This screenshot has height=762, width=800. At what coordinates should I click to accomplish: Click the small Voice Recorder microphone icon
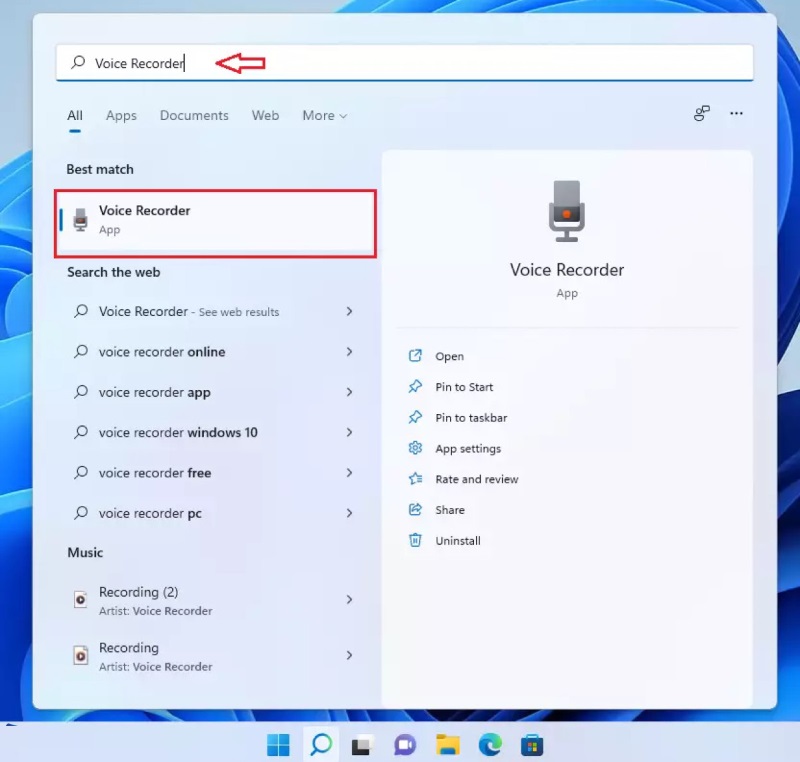tap(80, 220)
